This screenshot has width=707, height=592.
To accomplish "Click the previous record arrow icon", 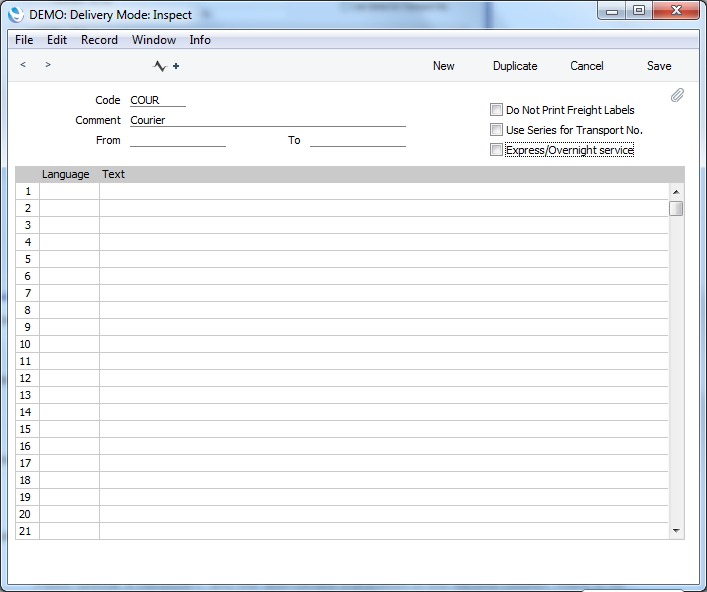I will coord(23,65).
